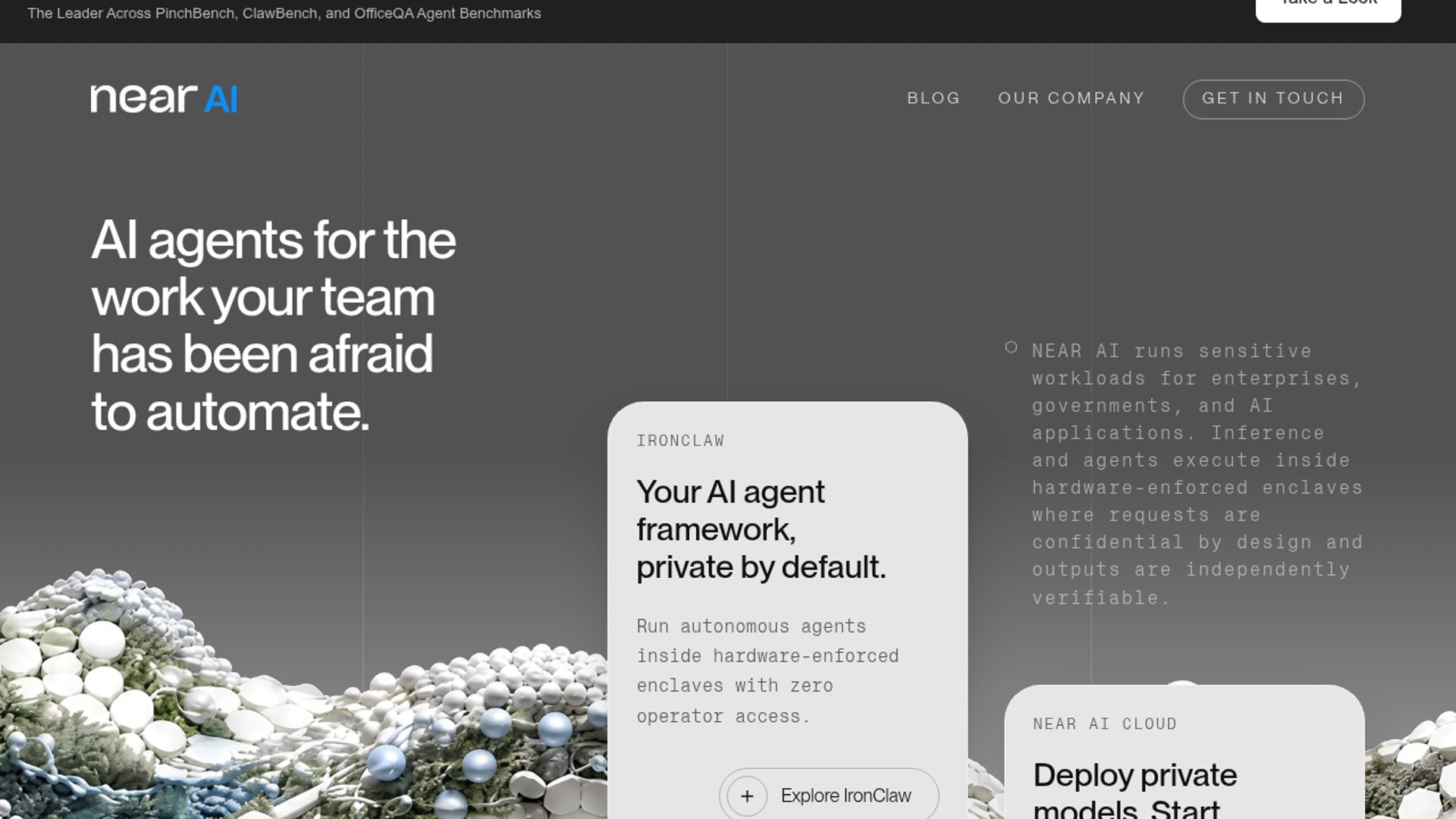Click the NEAR AI CLOUD card label

coord(1104,723)
